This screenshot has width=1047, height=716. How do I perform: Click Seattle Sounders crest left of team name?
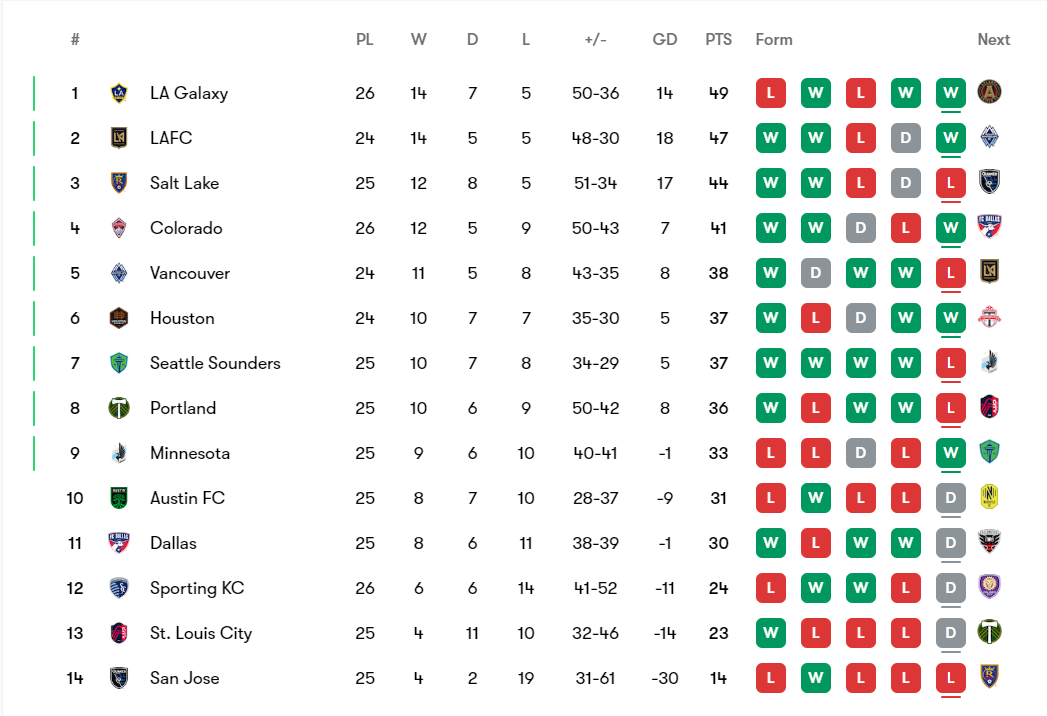(119, 363)
